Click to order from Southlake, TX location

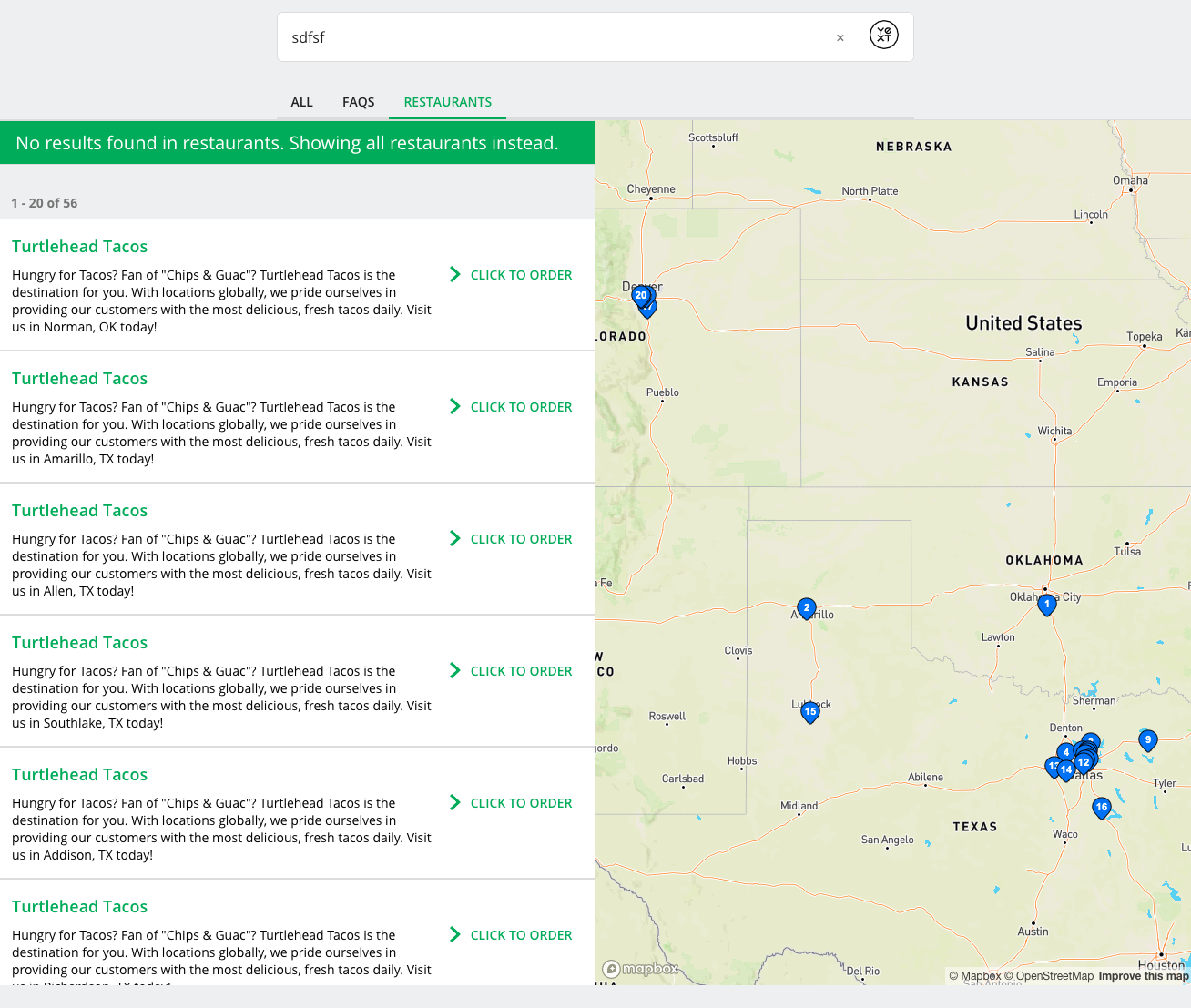click(511, 671)
